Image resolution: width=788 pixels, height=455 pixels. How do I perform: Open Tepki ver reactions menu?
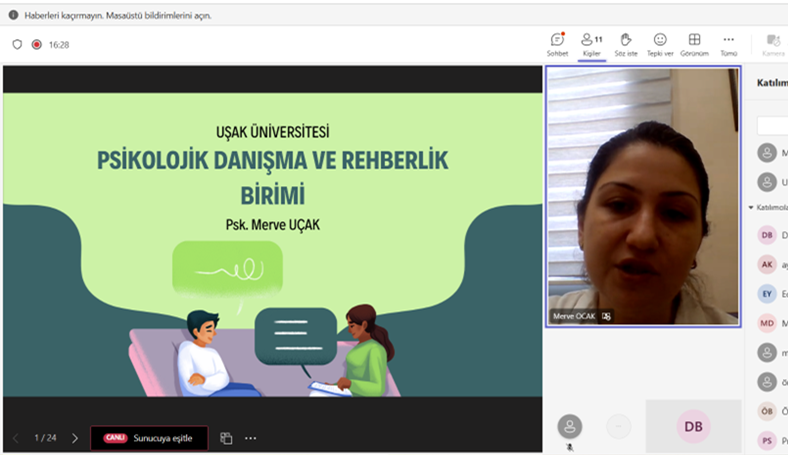(x=660, y=44)
